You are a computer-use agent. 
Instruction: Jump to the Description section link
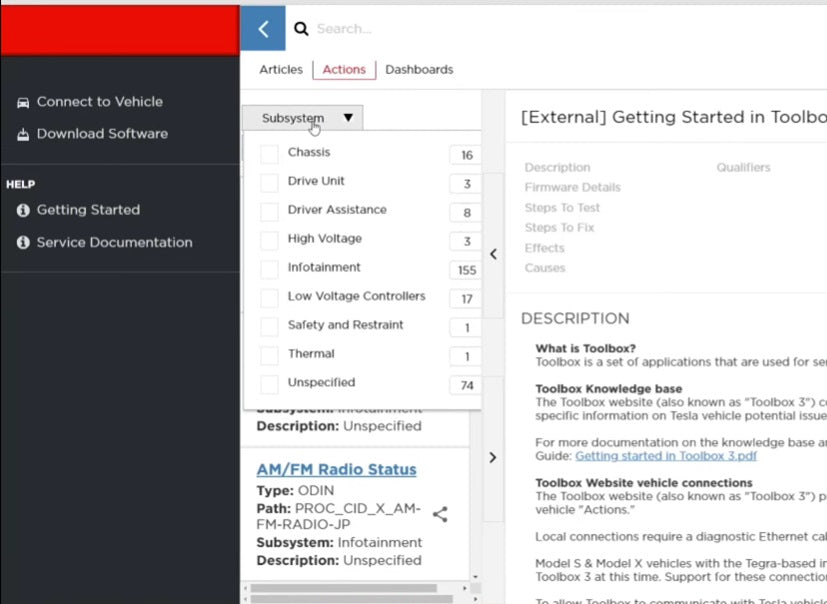557,168
